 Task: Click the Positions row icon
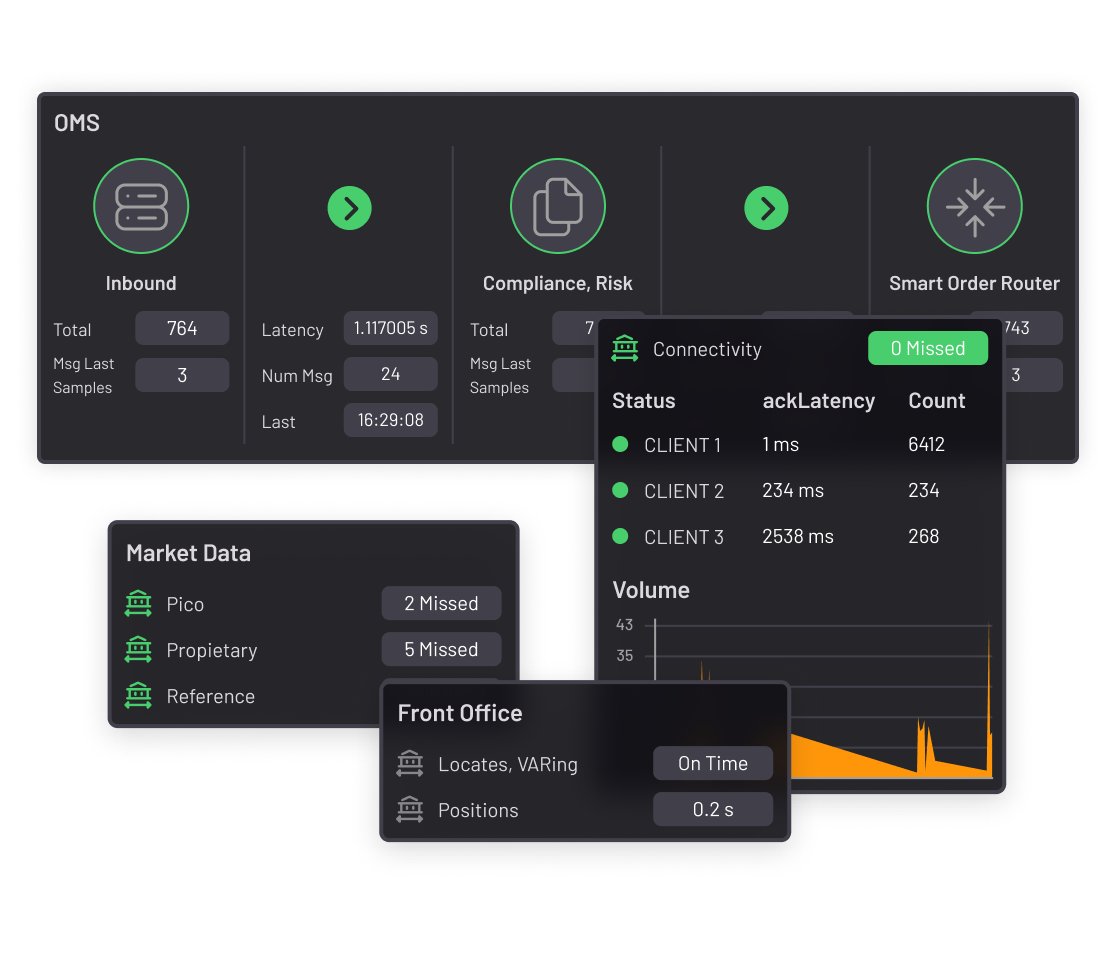[410, 810]
